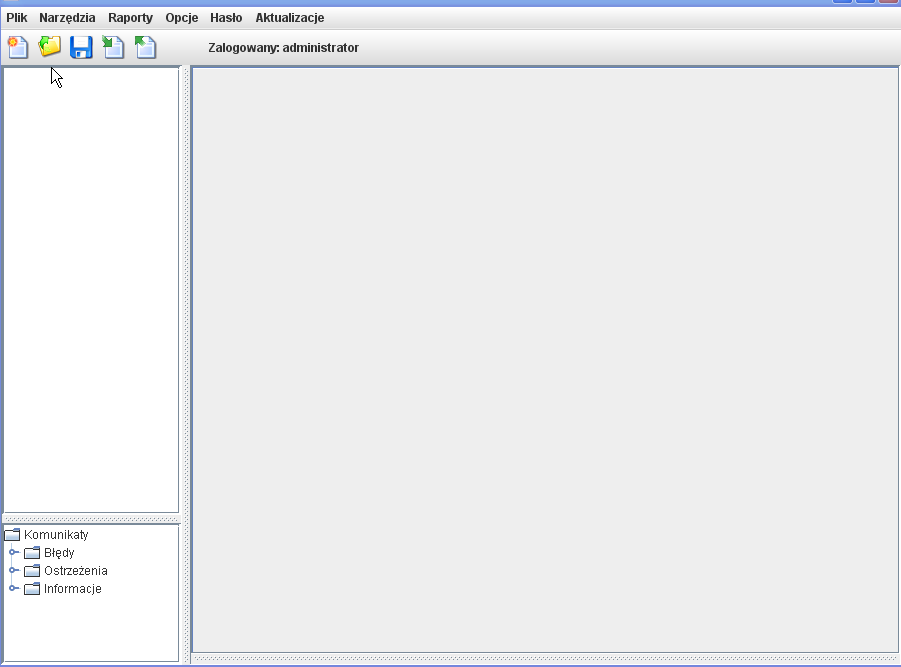Click the Błędy folder icon
Image resolution: width=901 pixels, height=667 pixels.
tap(32, 553)
